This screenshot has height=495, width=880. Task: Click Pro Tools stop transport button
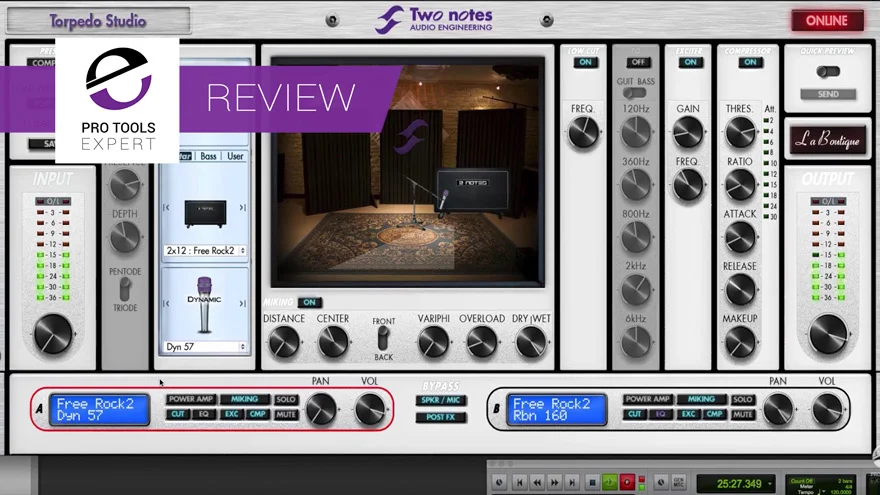click(x=592, y=482)
